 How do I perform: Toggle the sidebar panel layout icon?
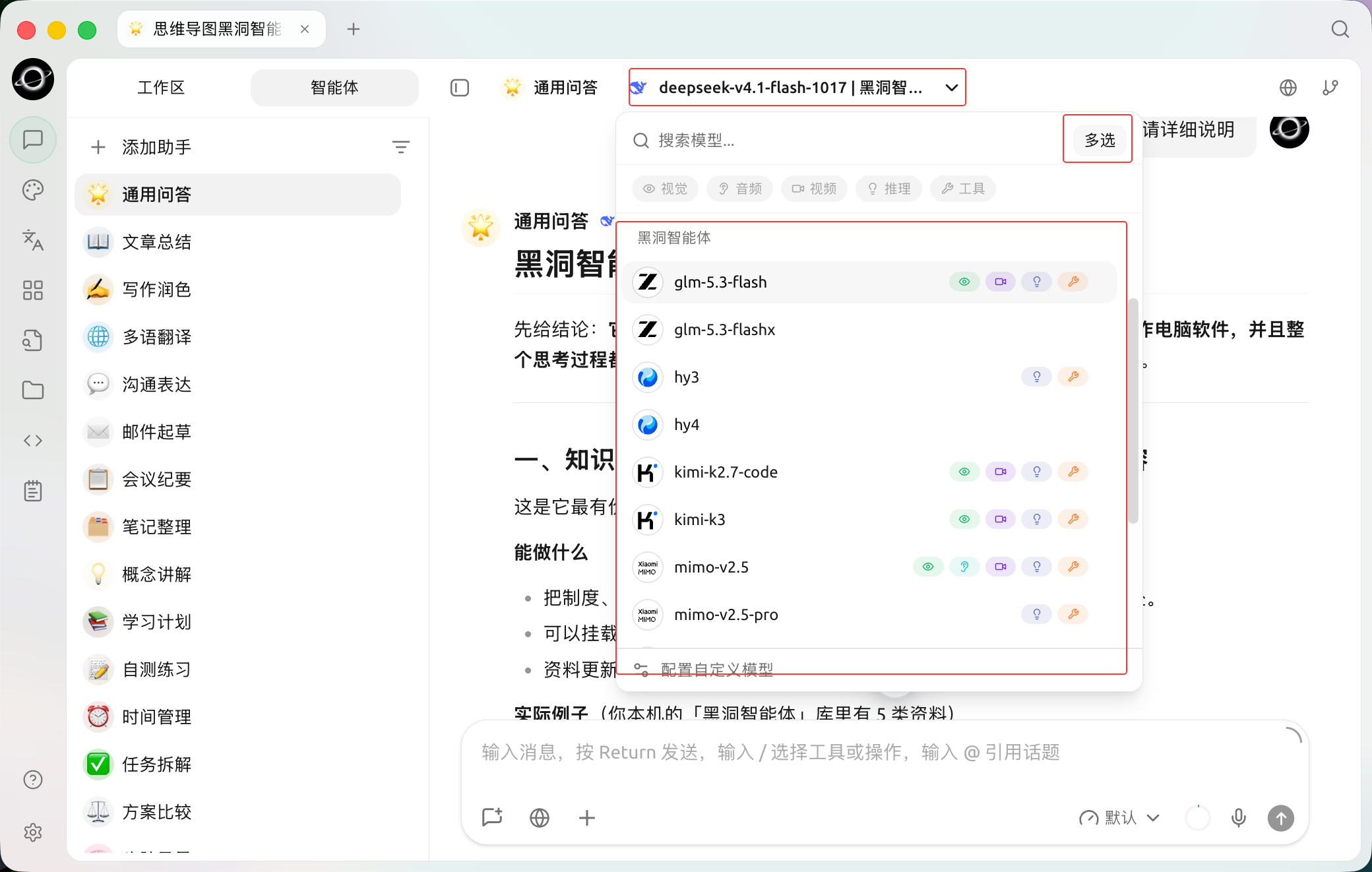click(x=460, y=88)
